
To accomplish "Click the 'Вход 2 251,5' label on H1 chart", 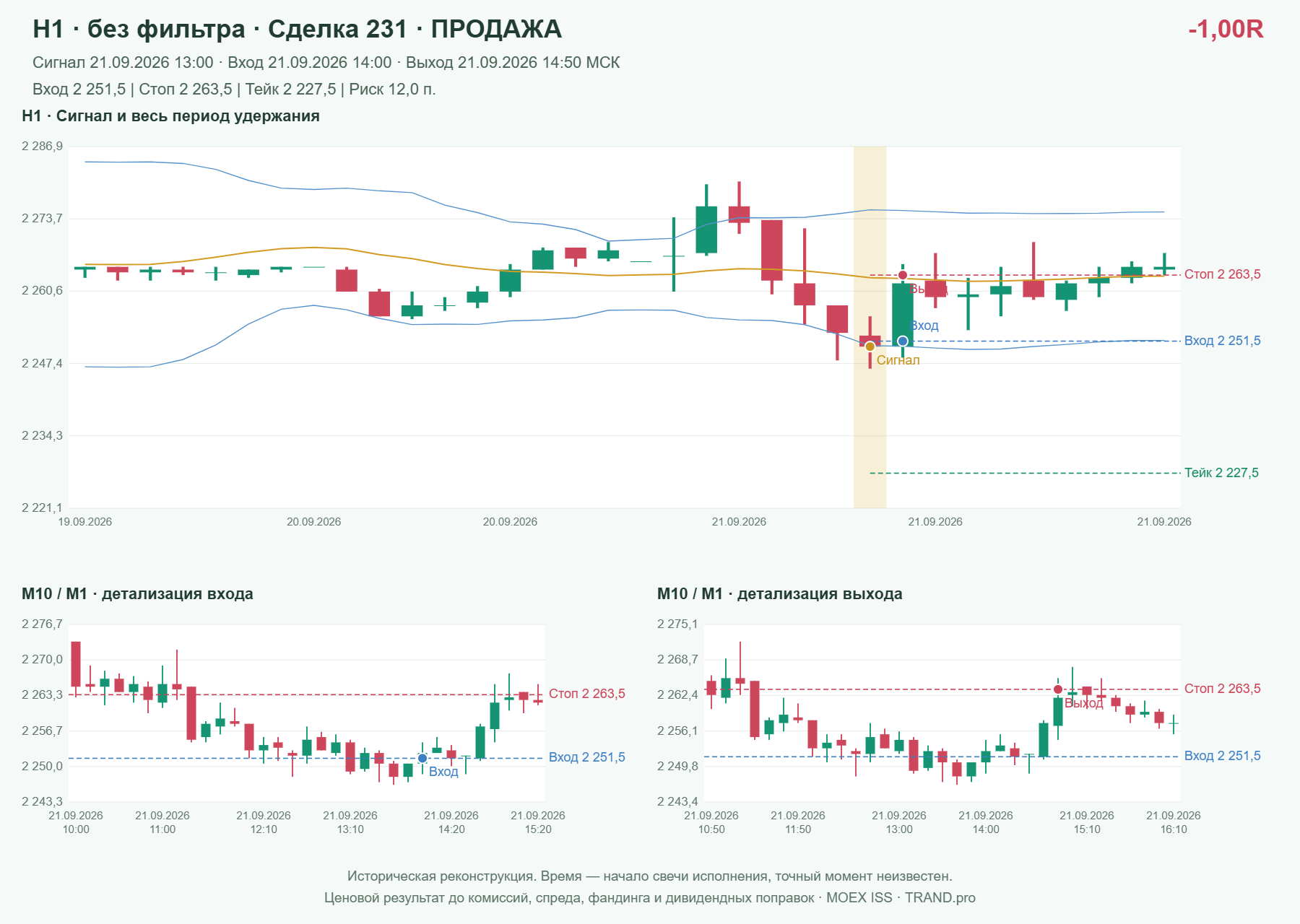I will 1222,341.
